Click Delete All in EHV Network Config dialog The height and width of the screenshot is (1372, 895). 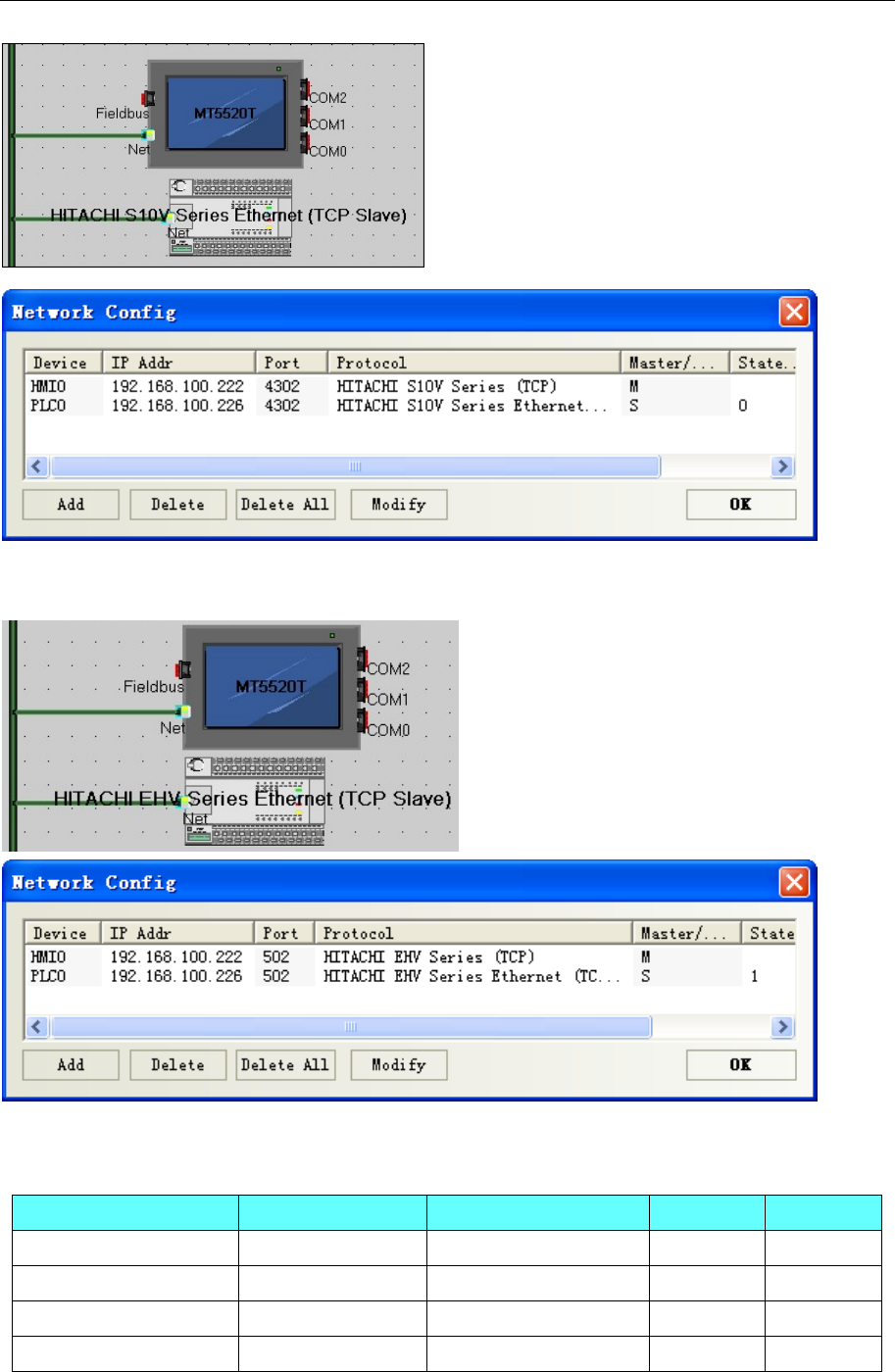pos(285,1065)
